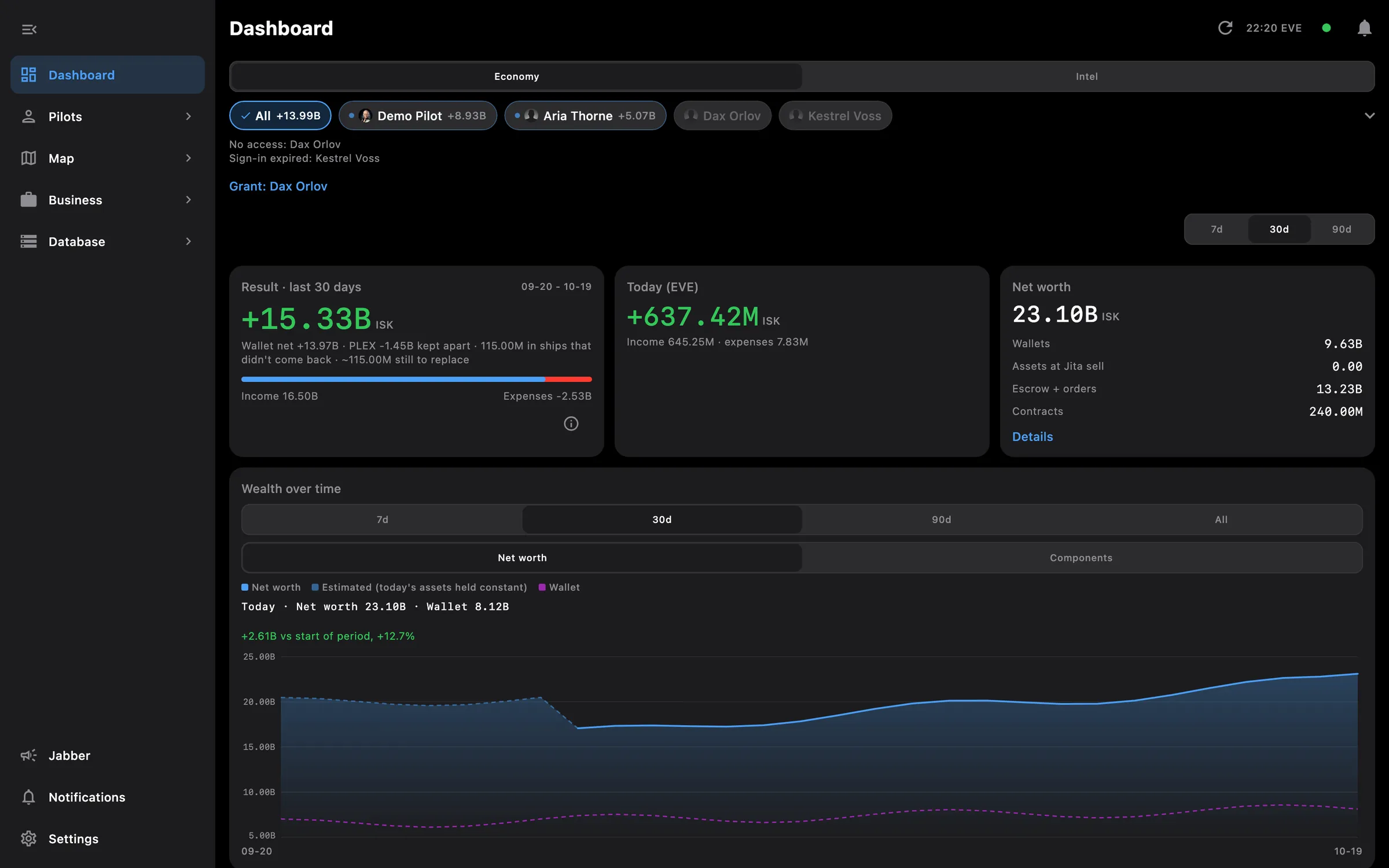Screen dimensions: 1389x868
Task: Click Assets at Jita sell row
Action: [1187, 366]
